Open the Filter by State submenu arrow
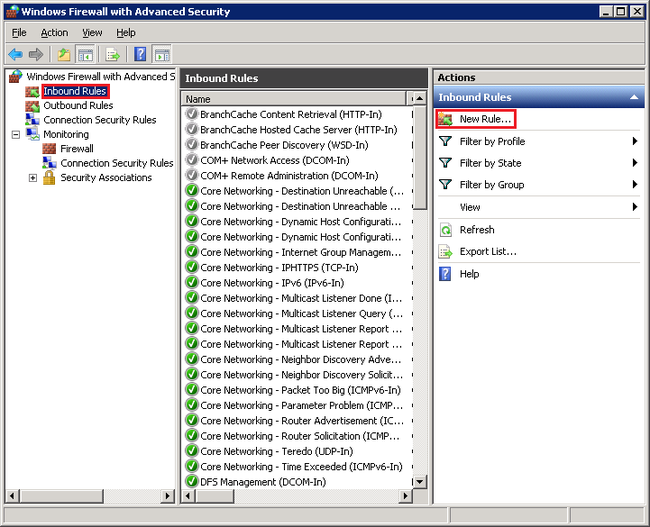The image size is (650, 527). point(635,163)
